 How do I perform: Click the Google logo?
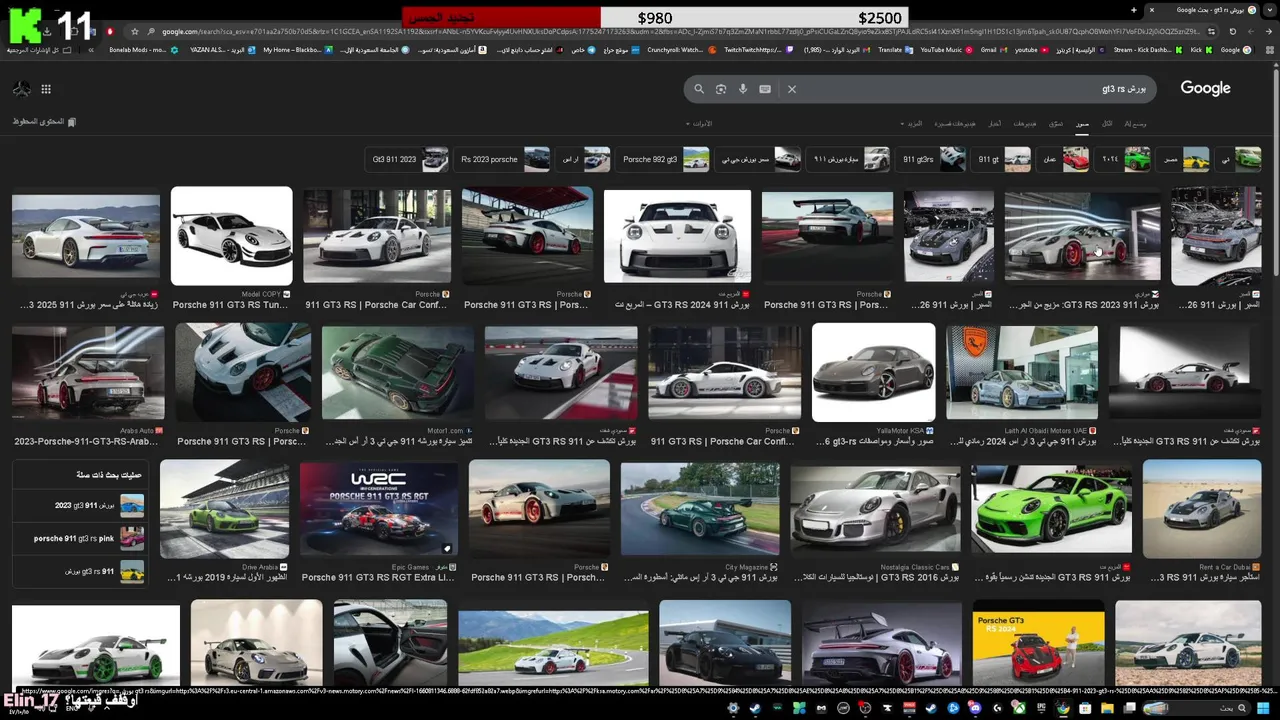pos(1205,88)
